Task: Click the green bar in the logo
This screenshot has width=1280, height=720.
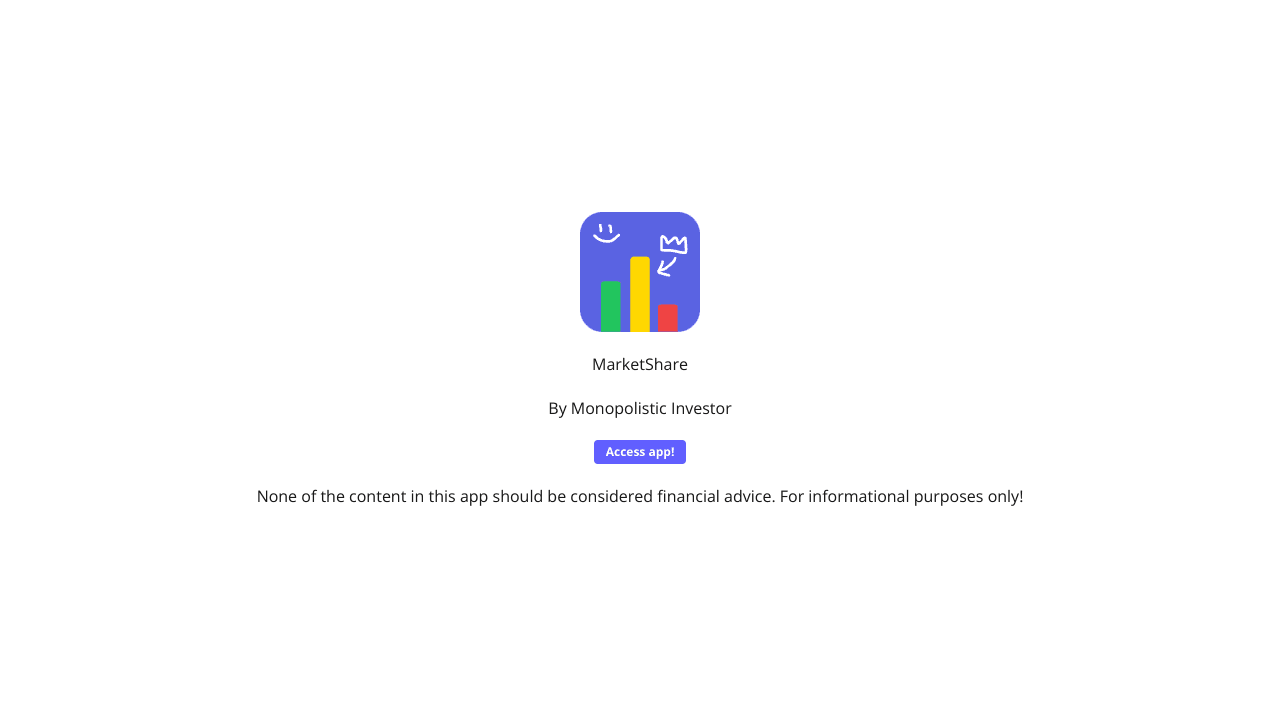Action: point(611,306)
